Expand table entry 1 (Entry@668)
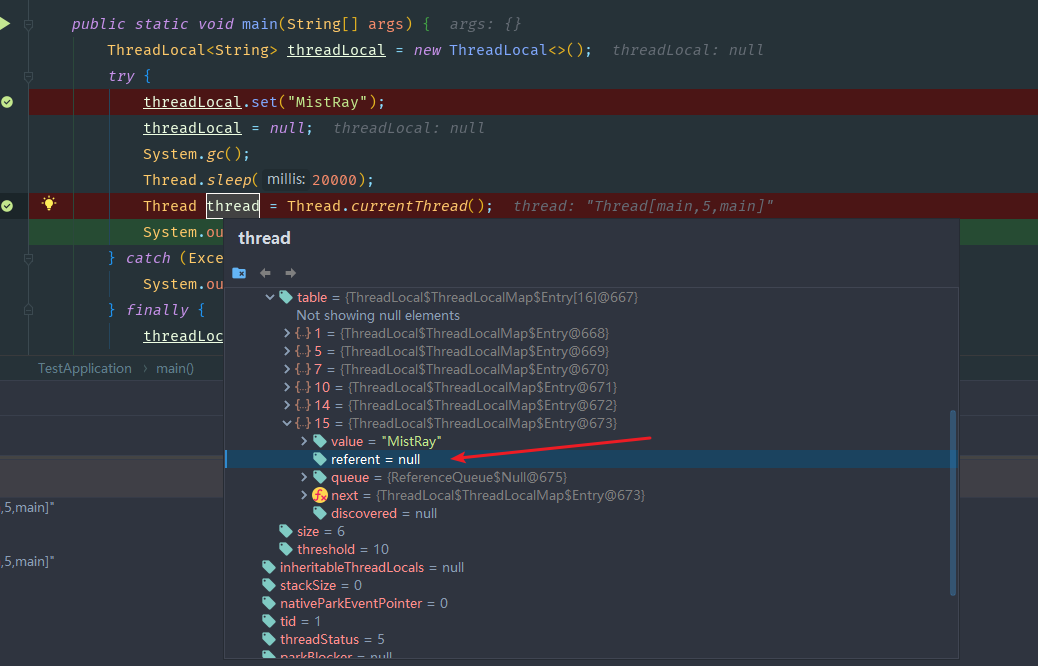This screenshot has width=1038, height=666. pos(287,333)
